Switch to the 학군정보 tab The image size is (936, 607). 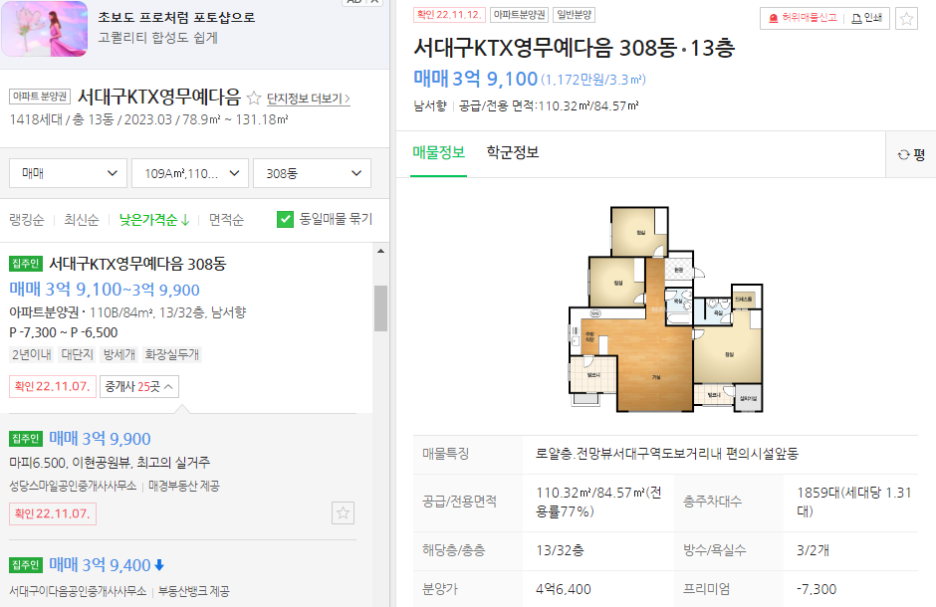pos(513,152)
